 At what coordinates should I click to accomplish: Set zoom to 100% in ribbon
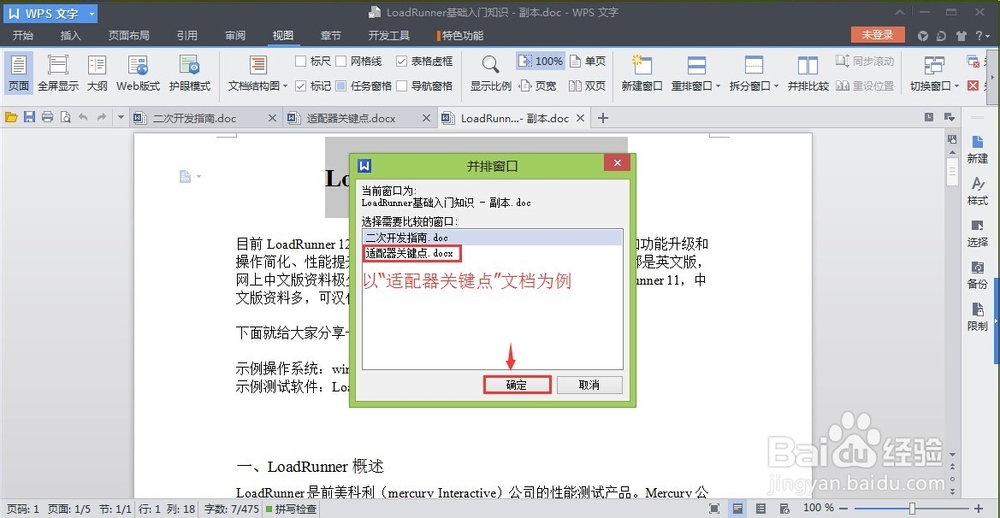540,61
